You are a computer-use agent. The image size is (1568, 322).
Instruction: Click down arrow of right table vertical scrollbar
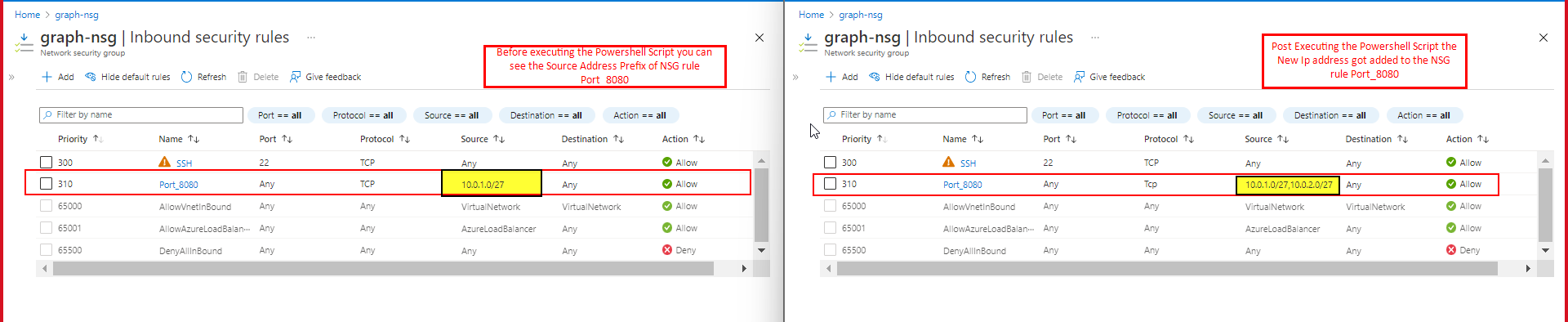1545,250
